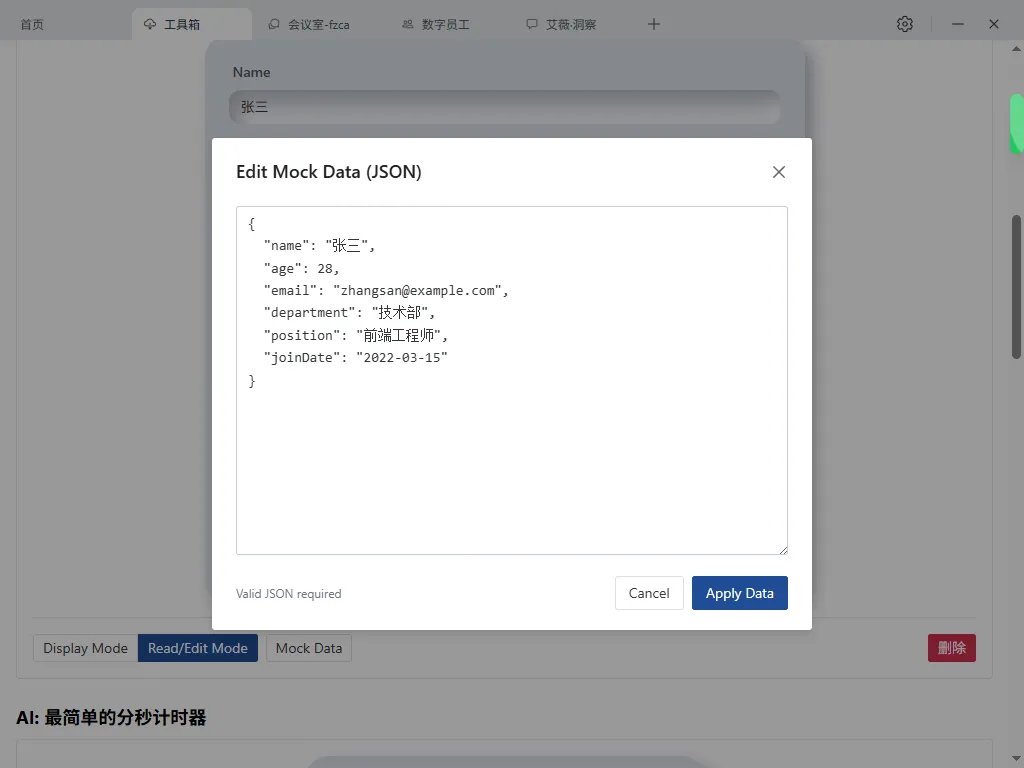Click inside the Name field showing 张三
The height and width of the screenshot is (768, 1024).
pyautogui.click(x=505, y=107)
